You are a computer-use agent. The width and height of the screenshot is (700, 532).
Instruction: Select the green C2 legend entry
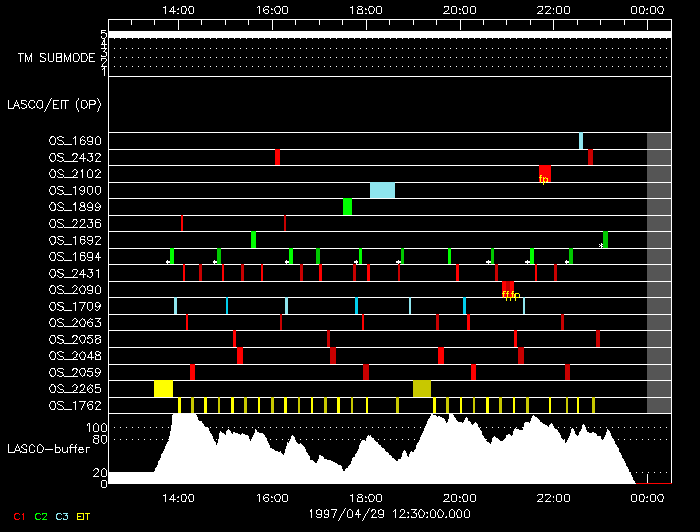(41, 516)
